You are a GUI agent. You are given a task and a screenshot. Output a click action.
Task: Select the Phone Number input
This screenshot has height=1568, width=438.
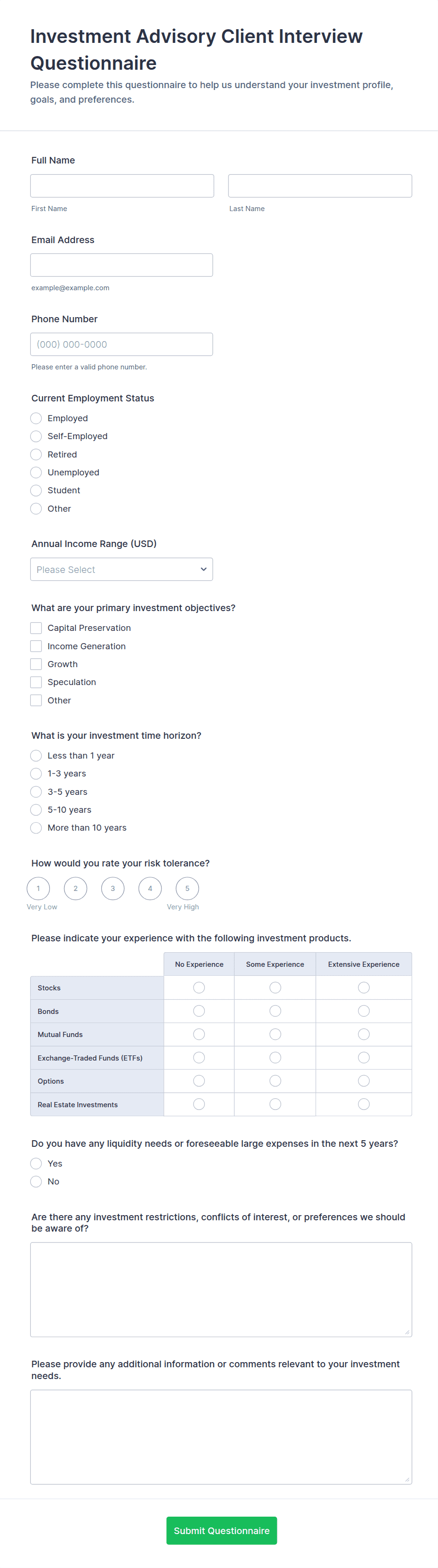(x=122, y=344)
